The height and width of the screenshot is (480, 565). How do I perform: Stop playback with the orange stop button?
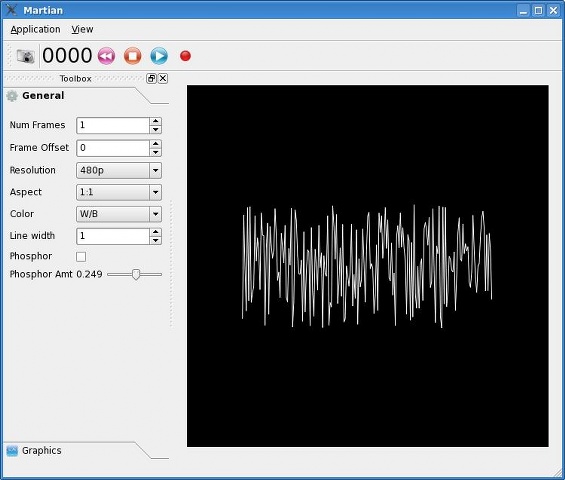coord(133,56)
